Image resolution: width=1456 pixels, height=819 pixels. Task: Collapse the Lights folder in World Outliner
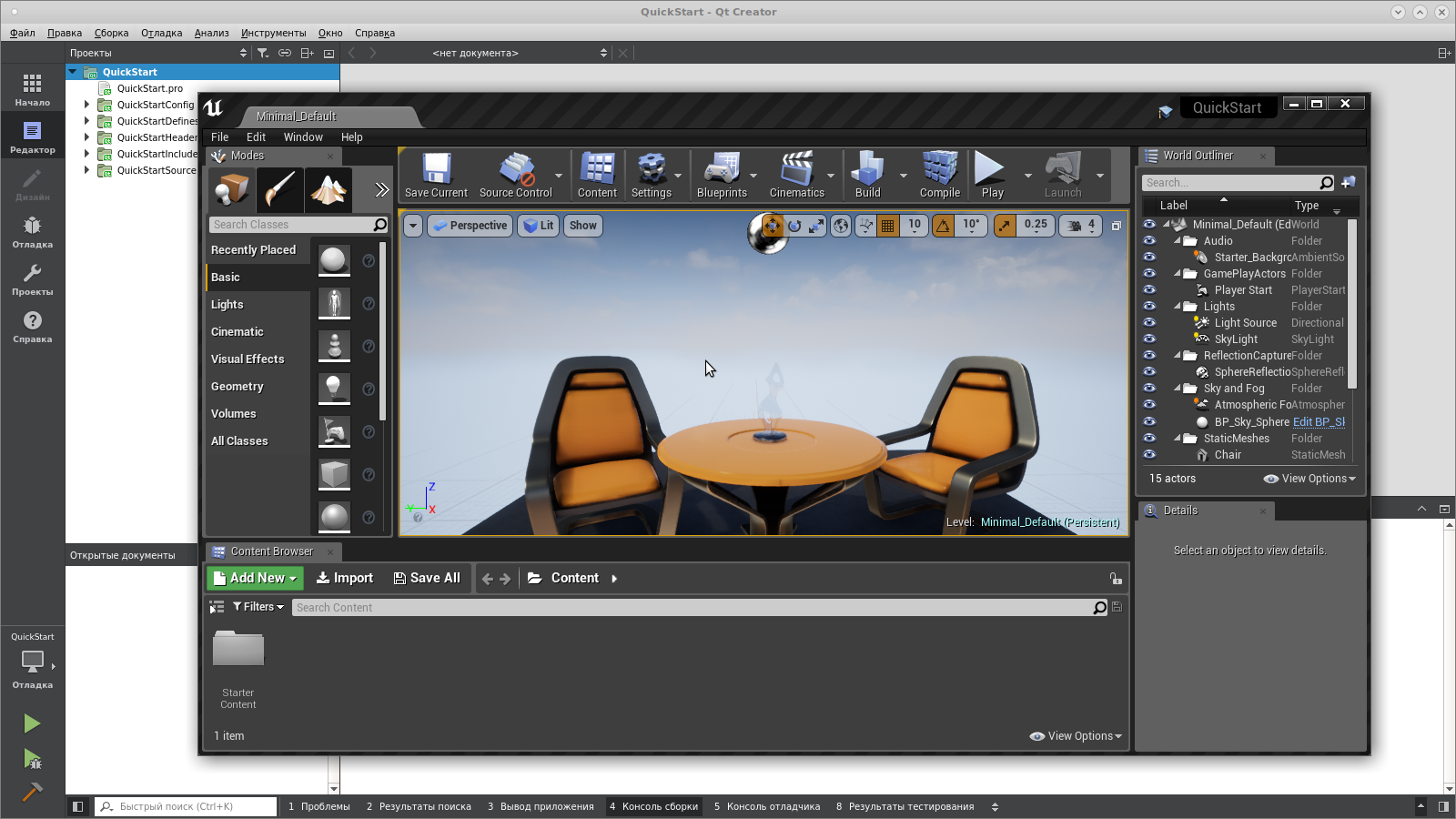(1178, 307)
